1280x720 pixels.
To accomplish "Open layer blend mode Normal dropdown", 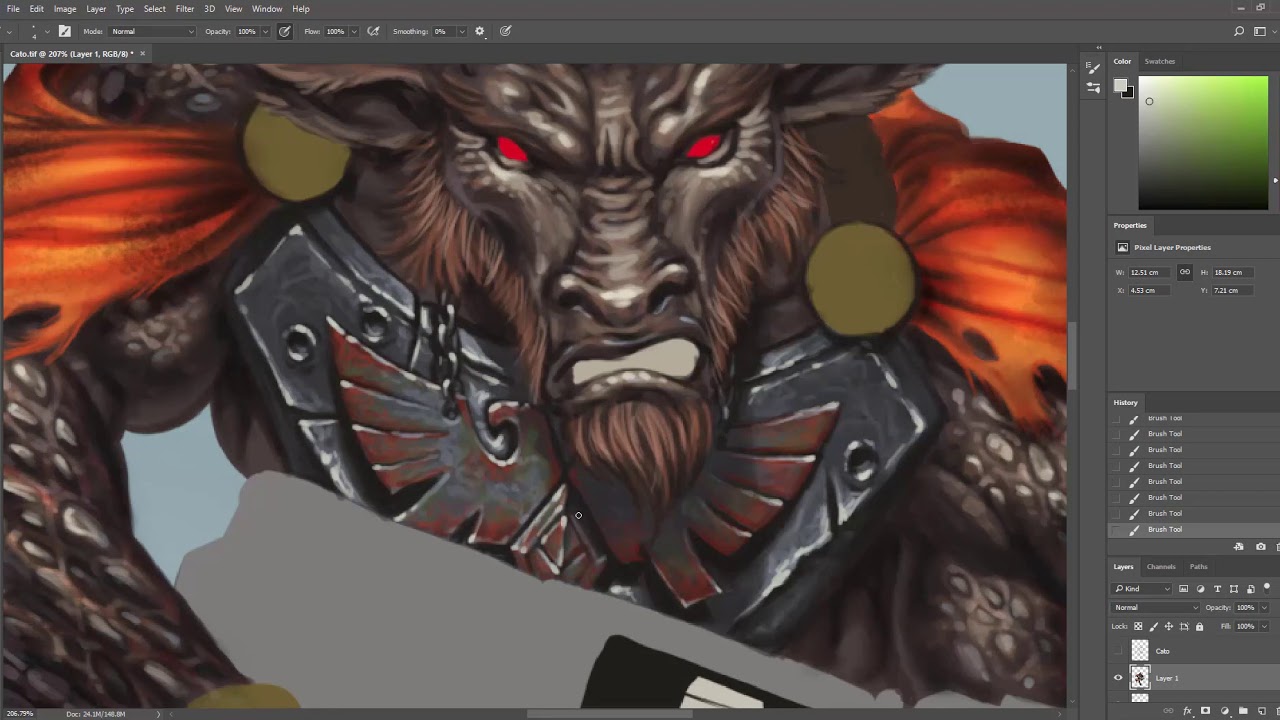I will 1156,607.
